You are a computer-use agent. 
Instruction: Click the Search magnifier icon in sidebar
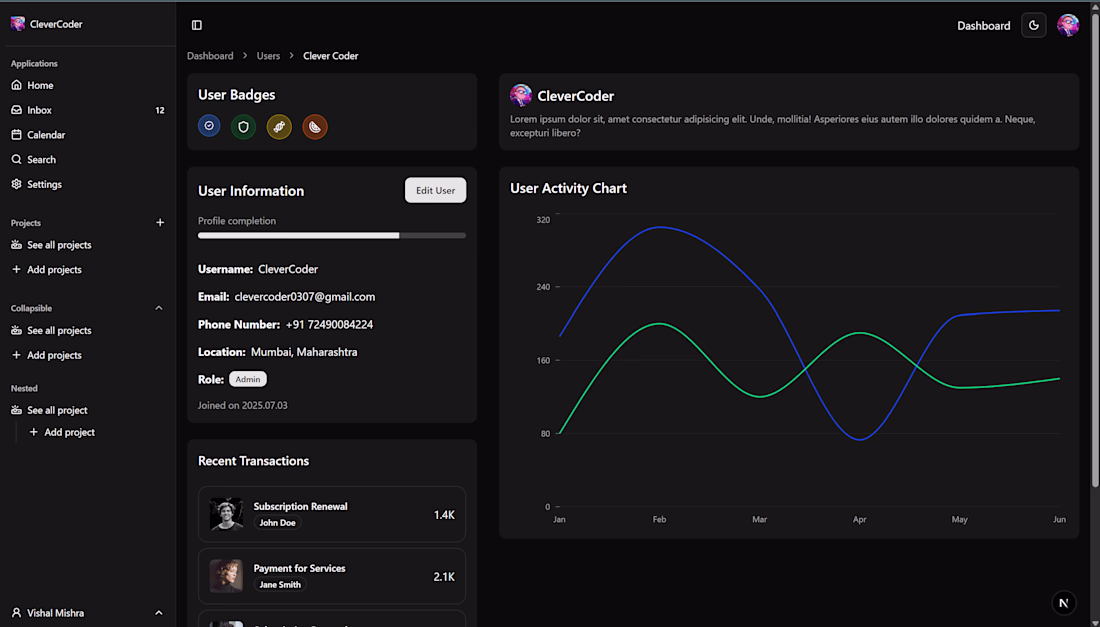(x=17, y=159)
